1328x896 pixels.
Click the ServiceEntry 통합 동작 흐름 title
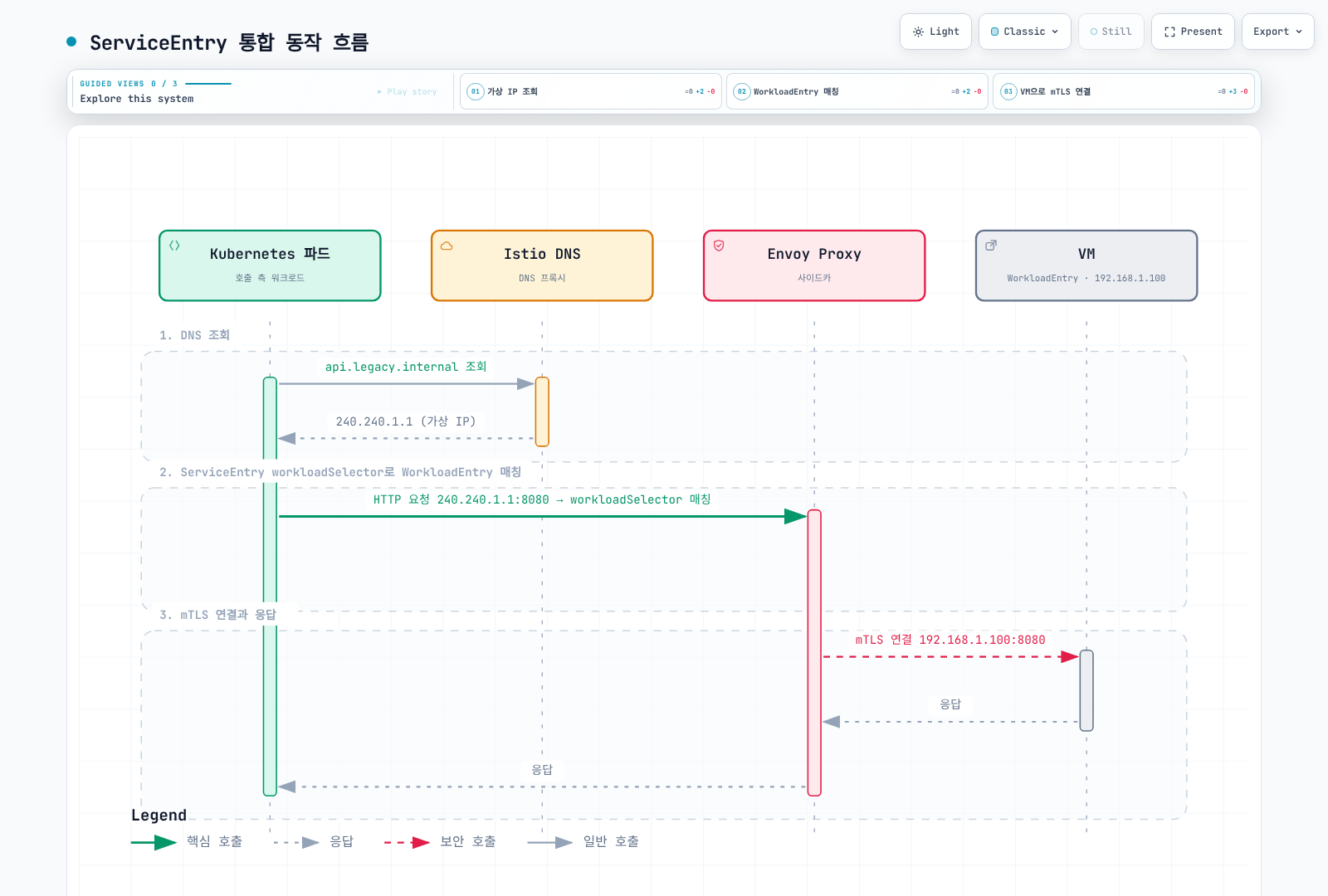[229, 42]
